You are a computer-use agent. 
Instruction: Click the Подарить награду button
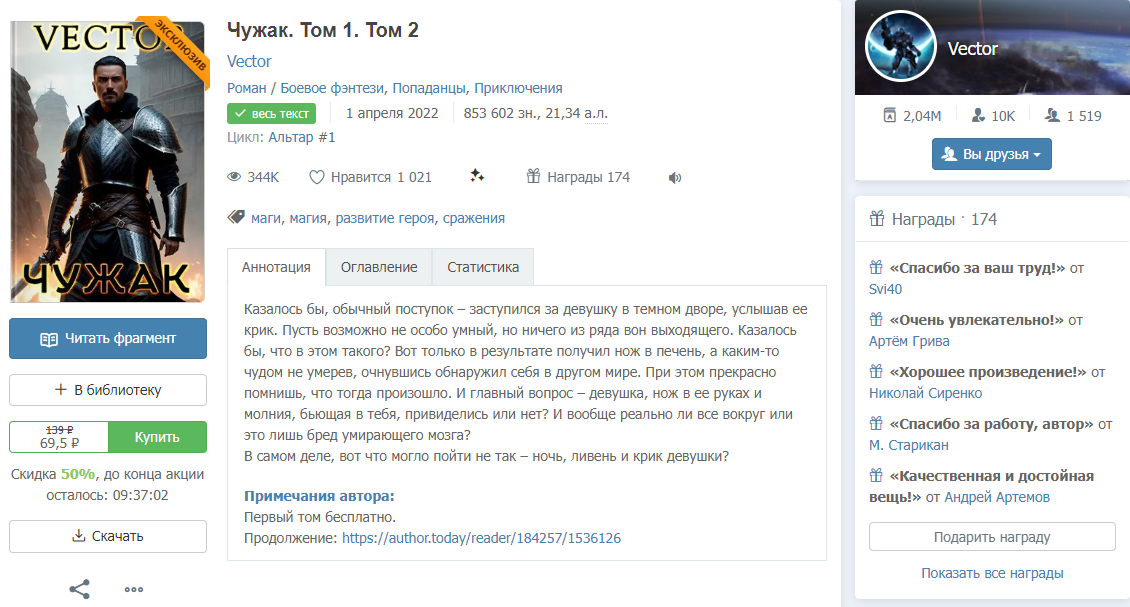pos(992,537)
